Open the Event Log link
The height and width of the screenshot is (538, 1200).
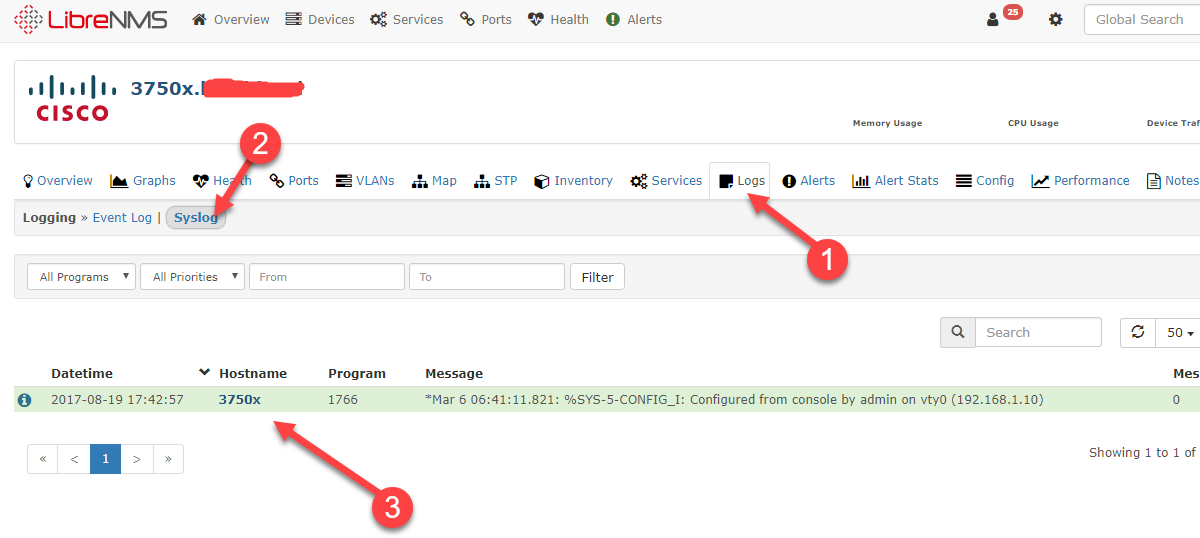point(122,217)
